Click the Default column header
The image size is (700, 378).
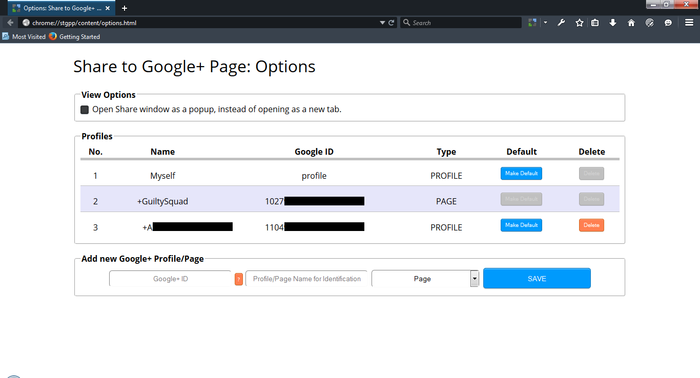pos(521,152)
